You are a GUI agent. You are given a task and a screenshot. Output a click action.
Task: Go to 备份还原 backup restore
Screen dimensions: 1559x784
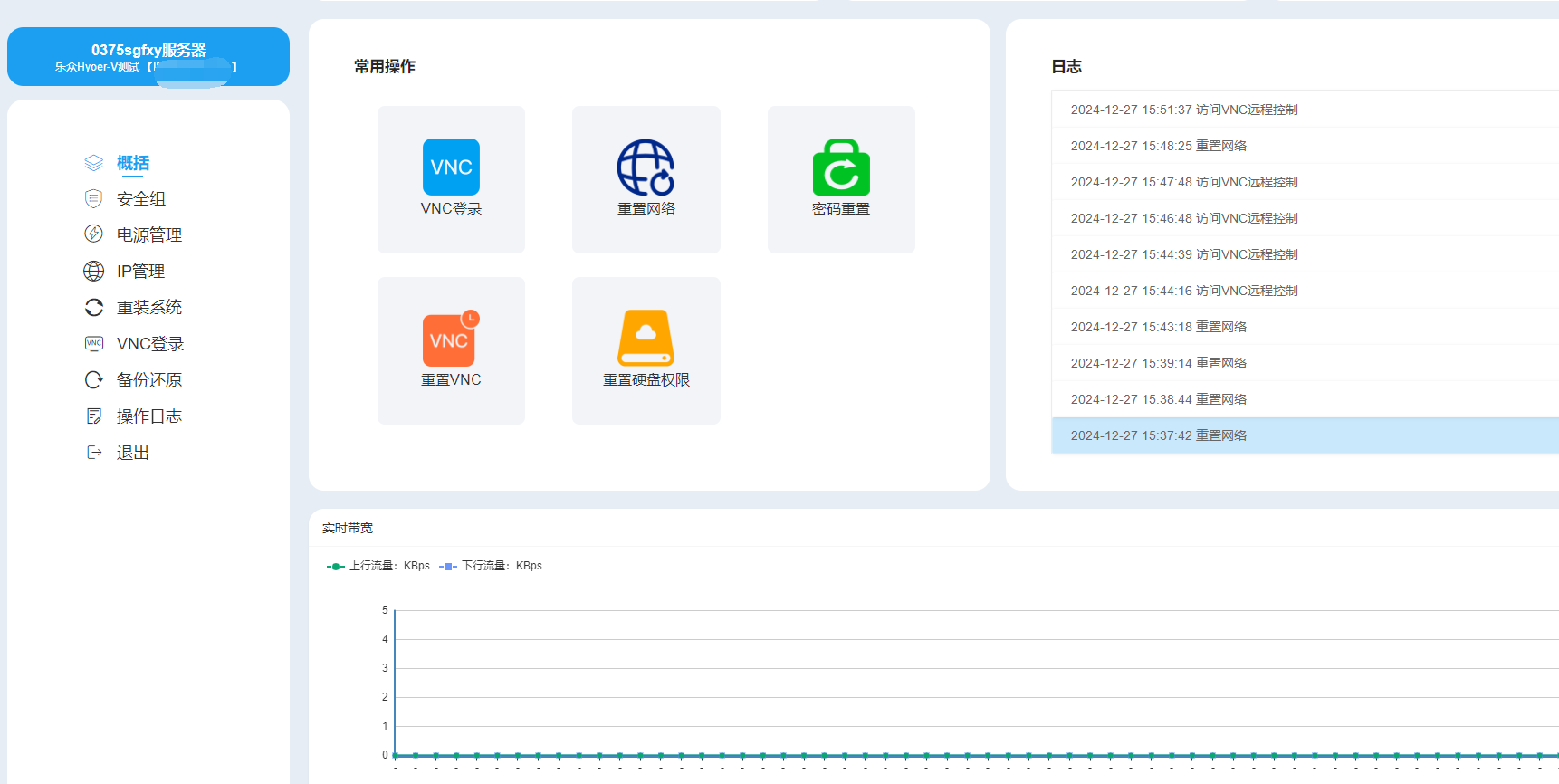click(149, 380)
